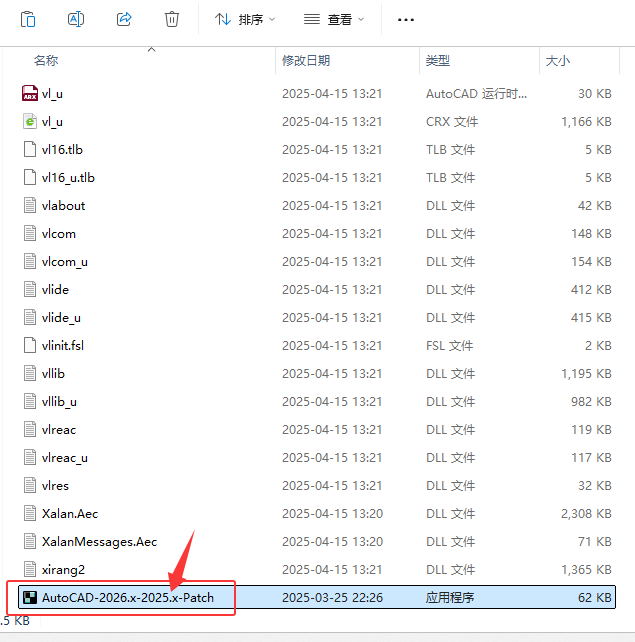This screenshot has height=642, width=635.
Task: Select the vl_u ARX file icon
Action: coord(30,93)
